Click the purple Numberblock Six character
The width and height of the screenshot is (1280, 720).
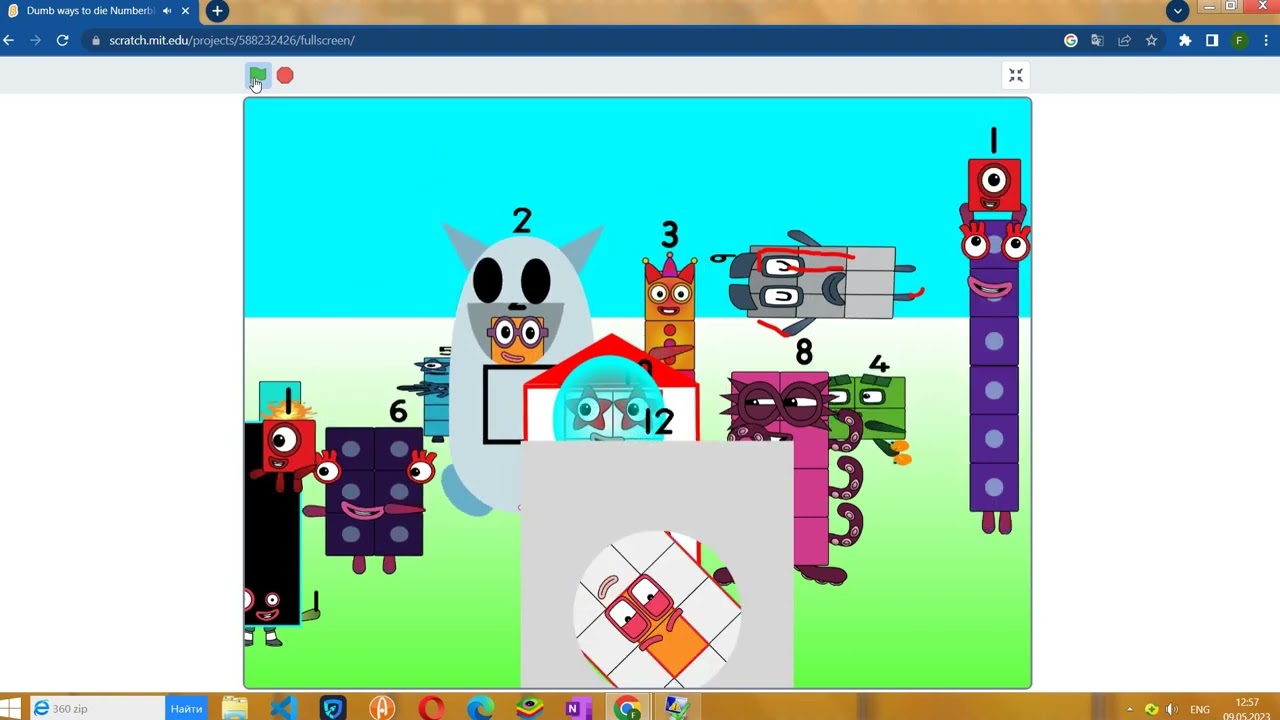pos(374,490)
